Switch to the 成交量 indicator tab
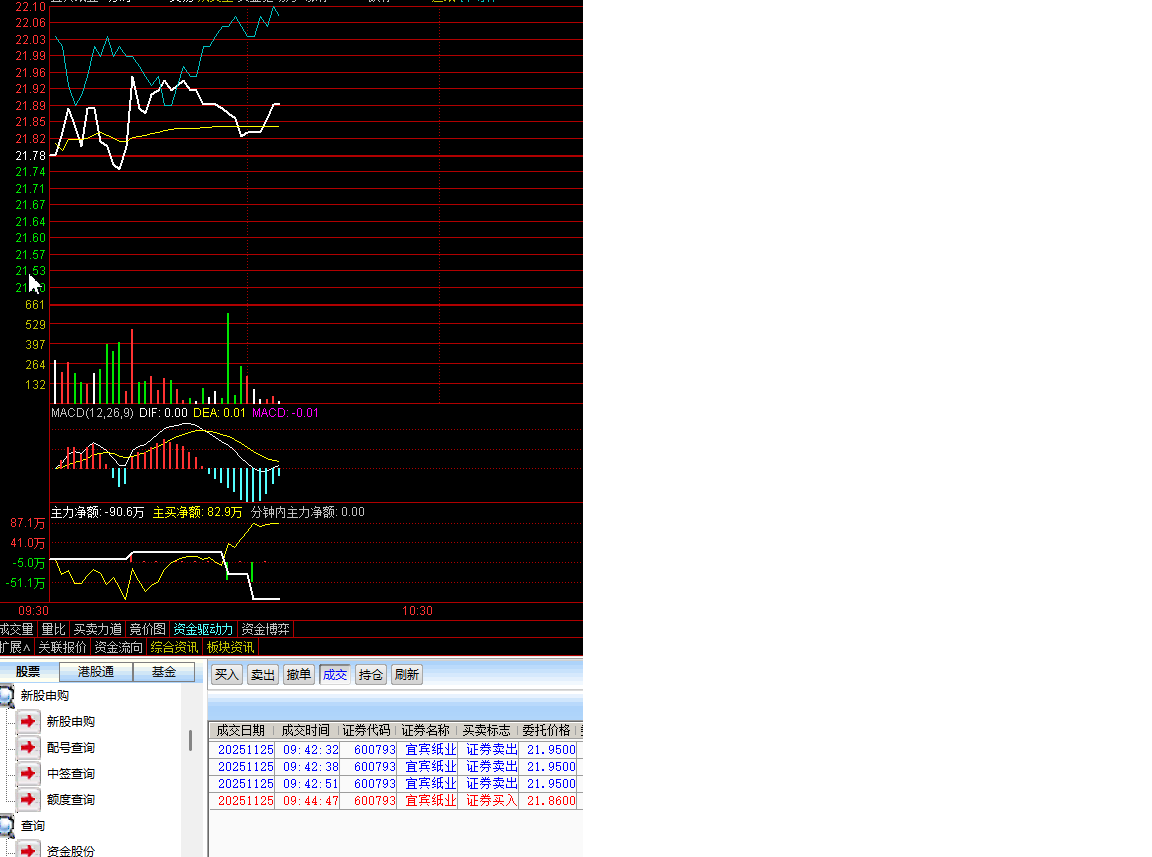Screen dimensions: 1152x857 click(x=17, y=629)
